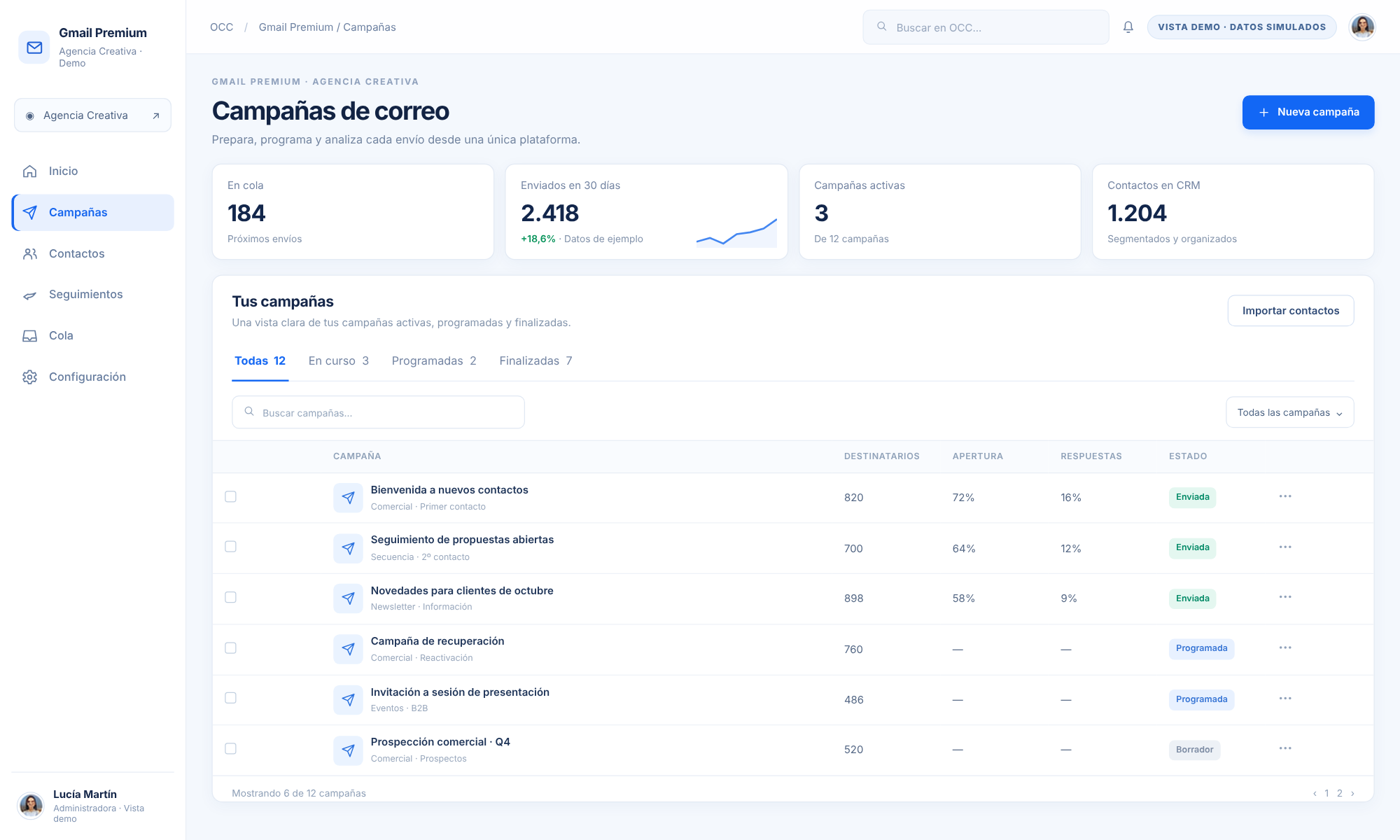The width and height of the screenshot is (1400, 840).
Task: Open the Agencia Creativa workspace switcher
Action: coord(92,115)
